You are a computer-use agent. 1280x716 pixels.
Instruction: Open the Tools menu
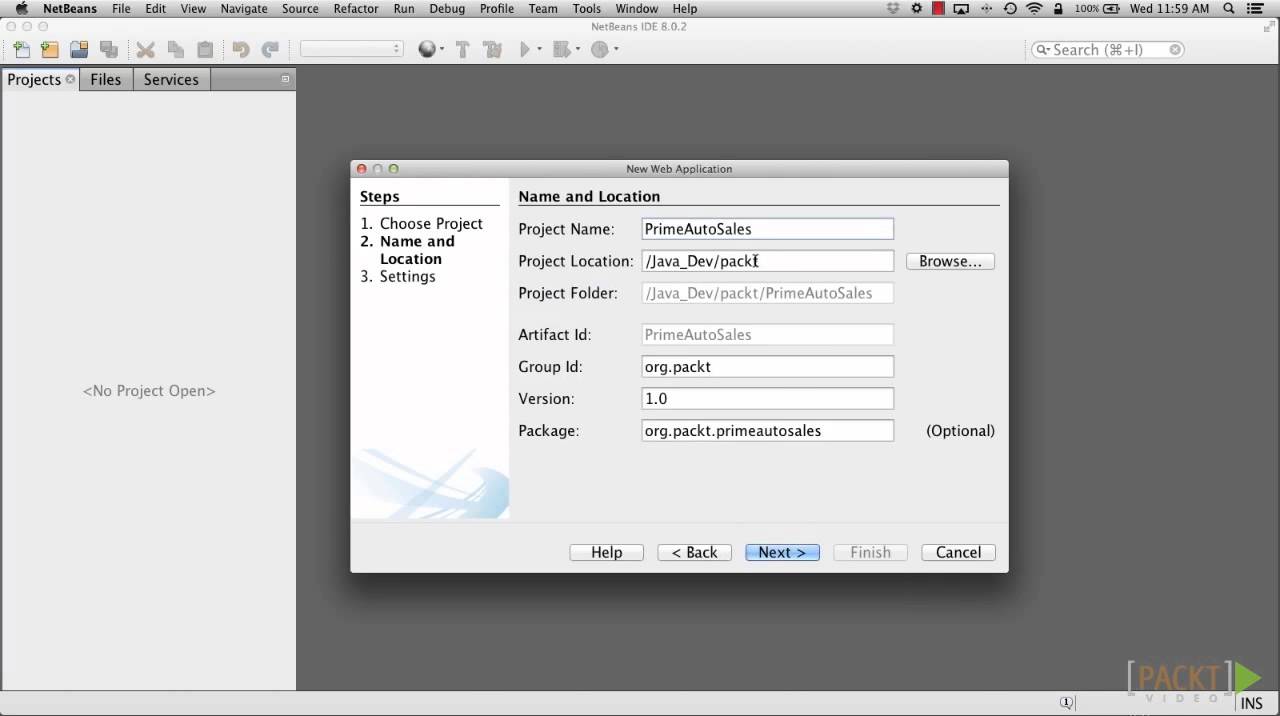tap(587, 9)
